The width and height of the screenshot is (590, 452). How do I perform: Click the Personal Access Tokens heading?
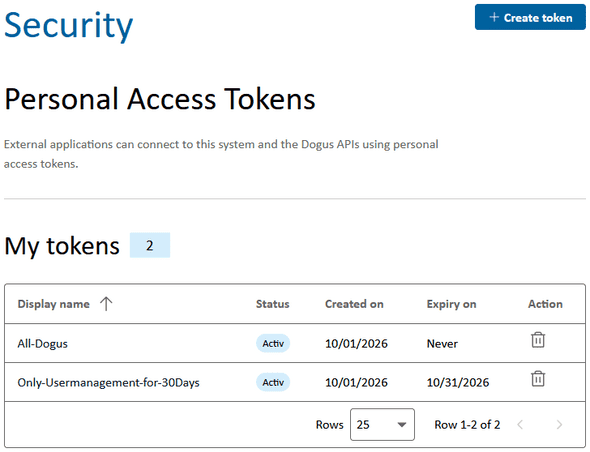160,99
